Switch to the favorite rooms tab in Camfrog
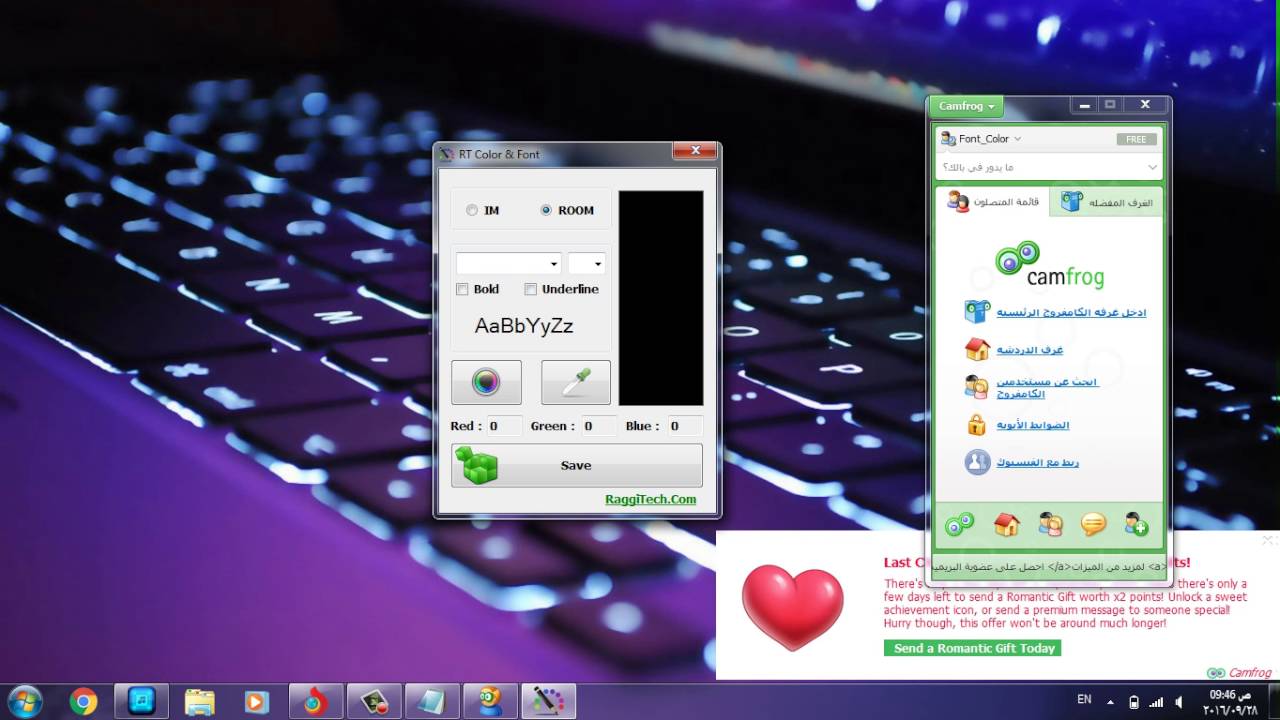The image size is (1280, 720). tap(1107, 202)
